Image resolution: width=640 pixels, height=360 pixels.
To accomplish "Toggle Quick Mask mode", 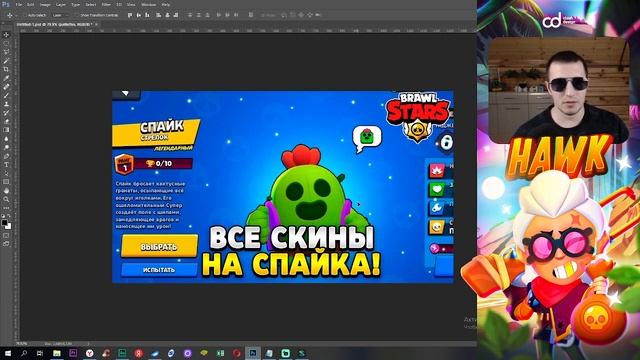I will coord(6,236).
